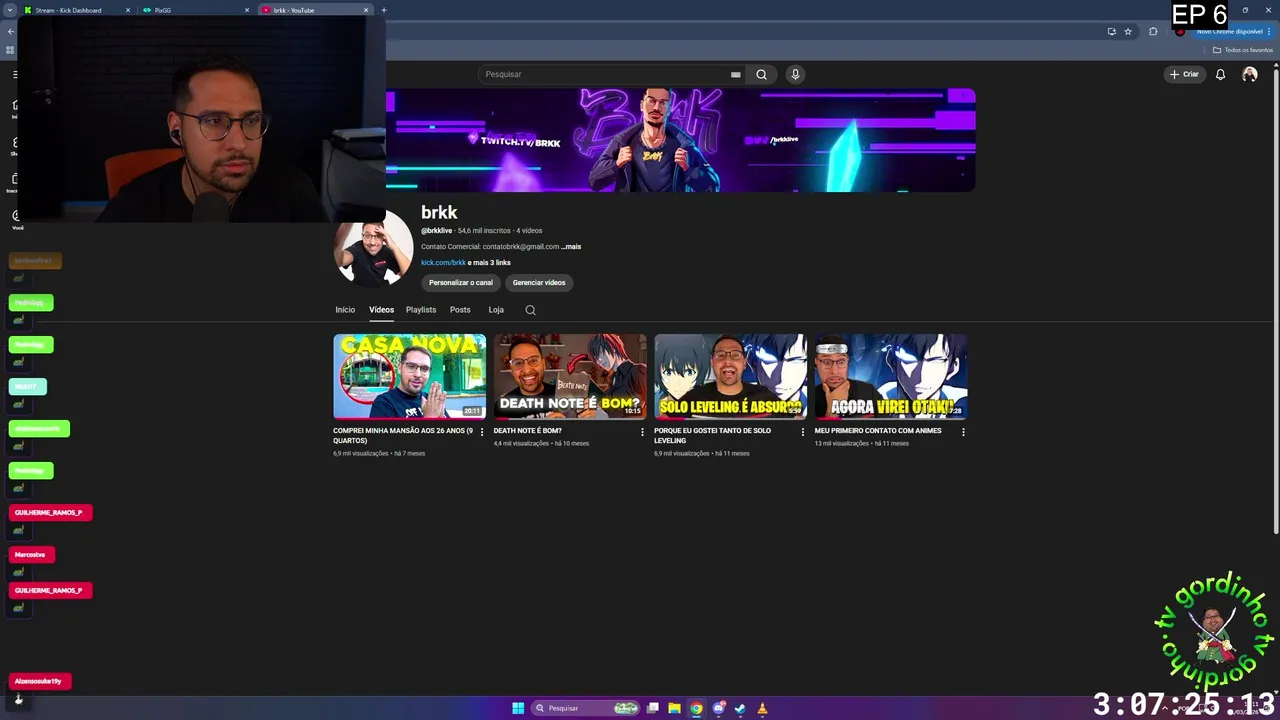Go back with browser back arrow
1280x720 pixels.
point(10,31)
